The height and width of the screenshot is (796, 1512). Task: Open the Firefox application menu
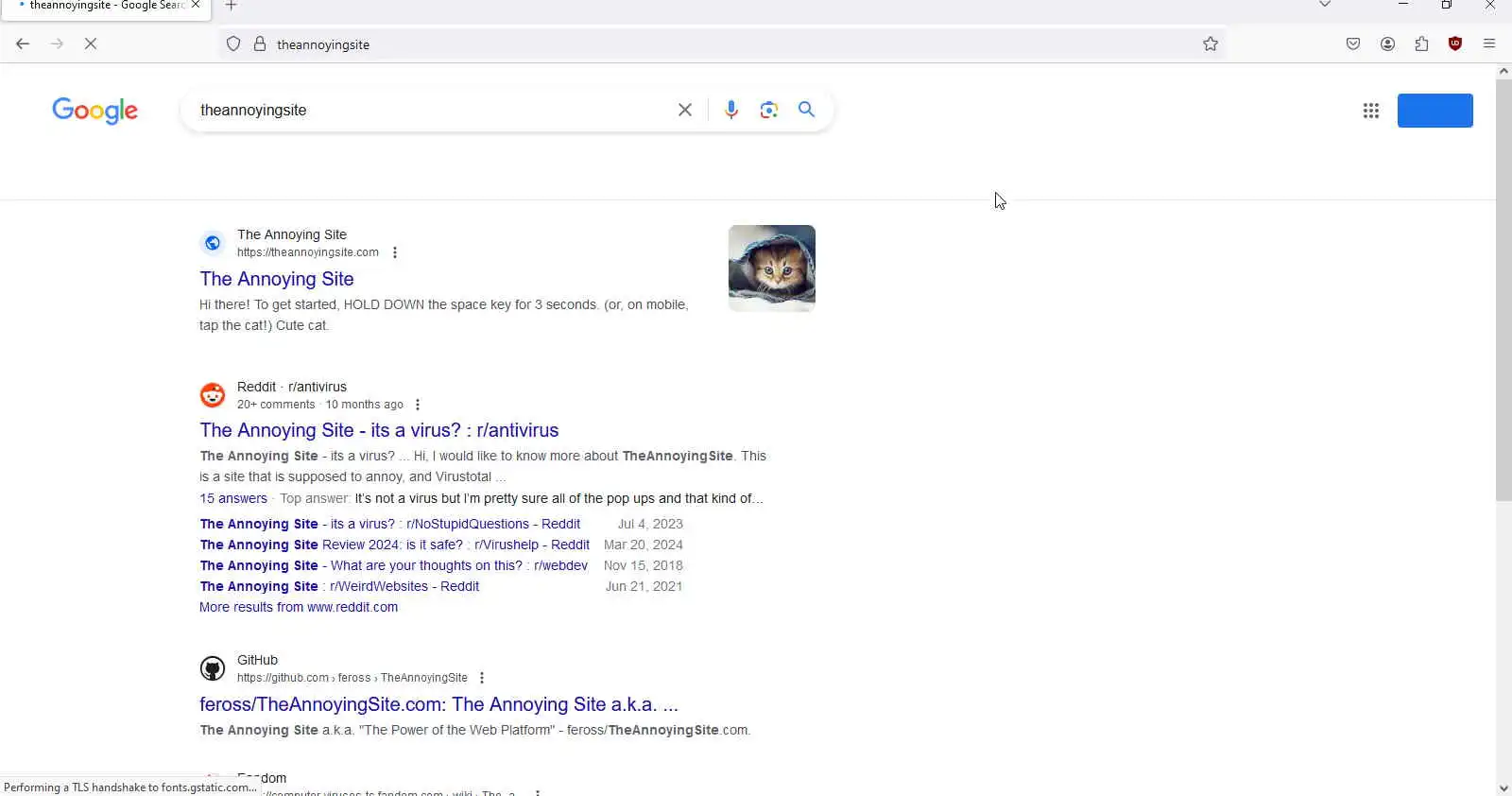point(1489,44)
